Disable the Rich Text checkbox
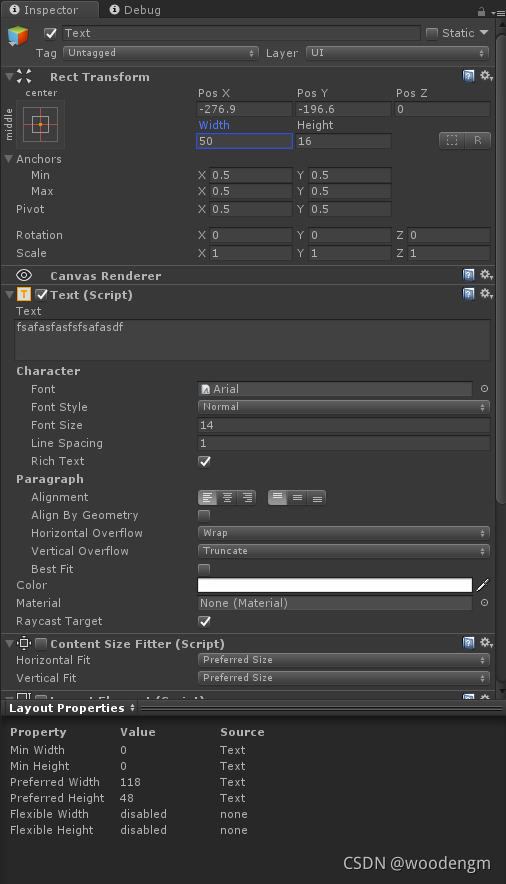This screenshot has height=884, width=506. pyautogui.click(x=205, y=461)
